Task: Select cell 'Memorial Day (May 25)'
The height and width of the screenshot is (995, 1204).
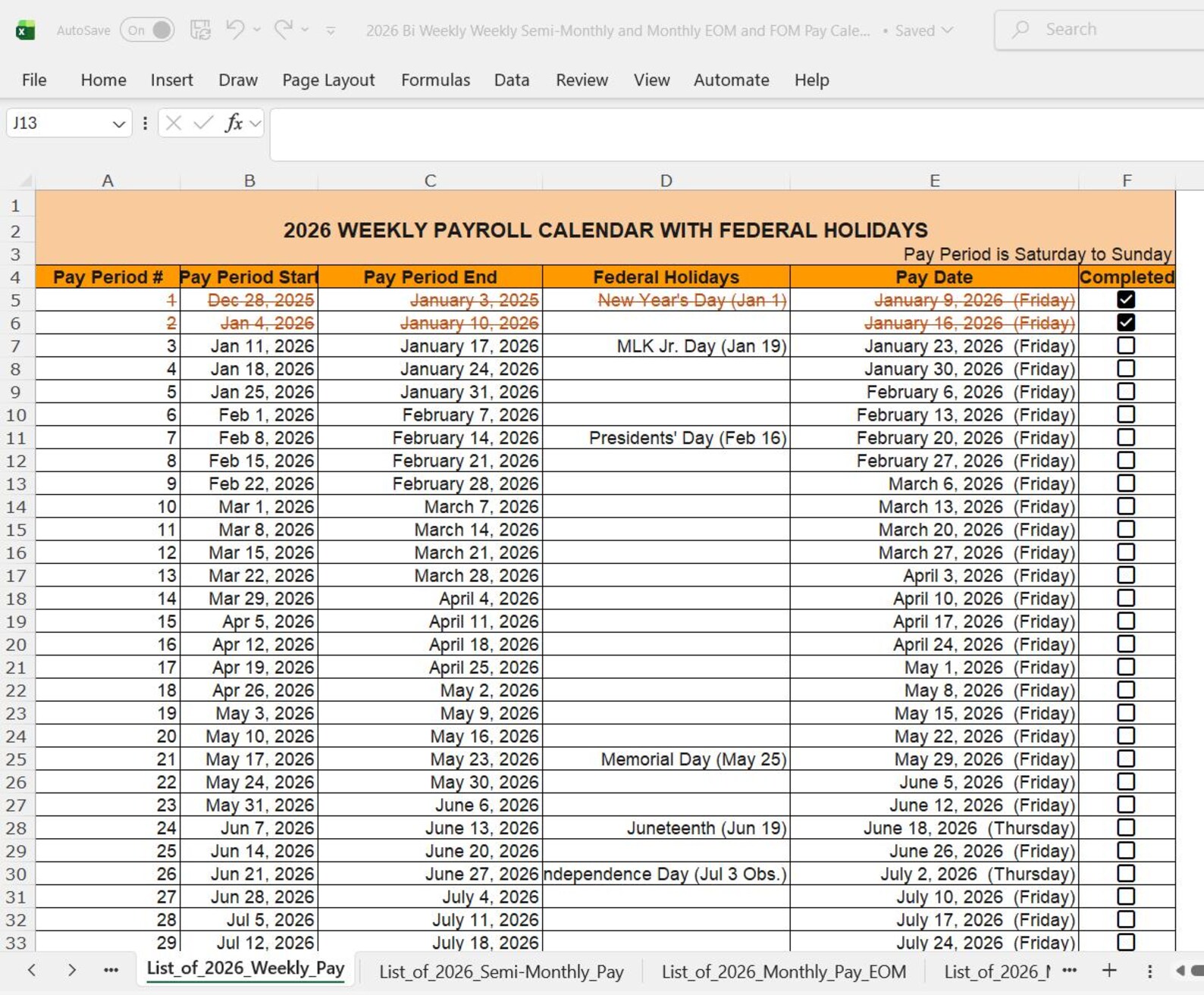Action: (666, 759)
